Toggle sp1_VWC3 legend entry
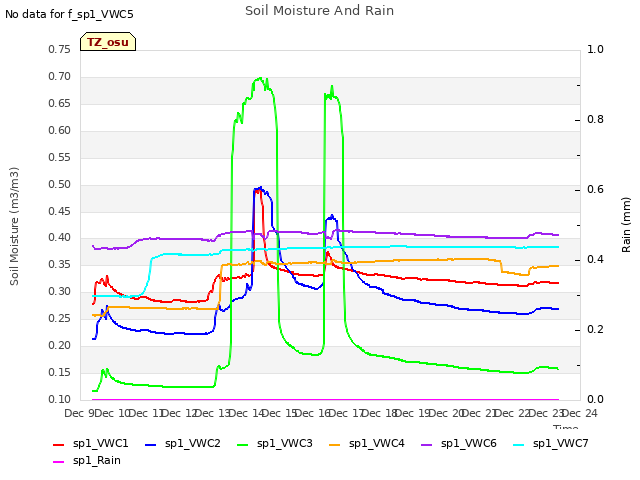640x480 pixels. [x=275, y=444]
